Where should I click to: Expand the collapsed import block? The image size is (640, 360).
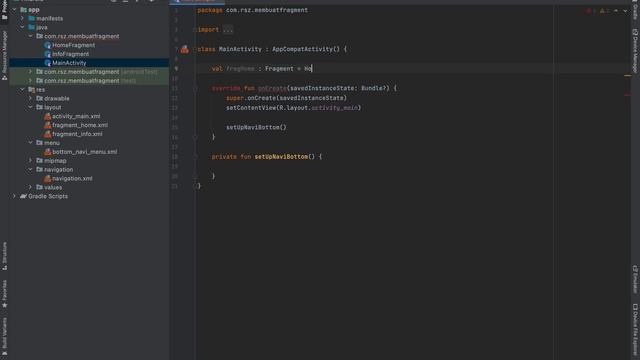tap(228, 30)
